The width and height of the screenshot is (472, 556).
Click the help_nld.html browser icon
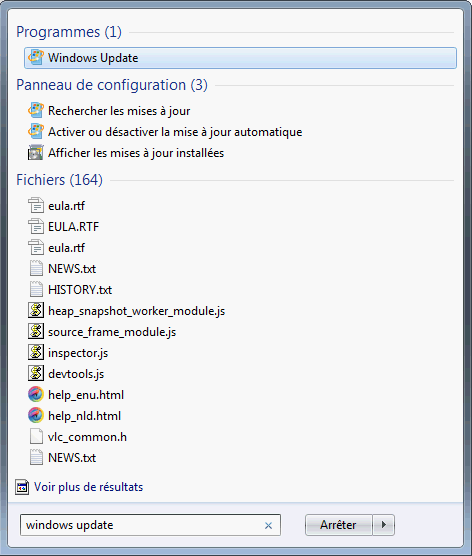(x=36, y=416)
